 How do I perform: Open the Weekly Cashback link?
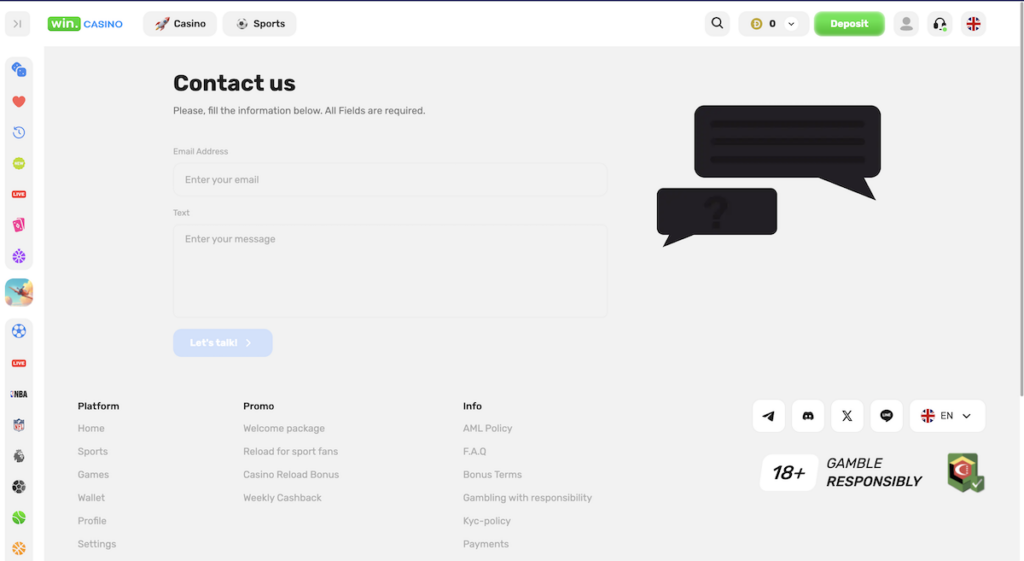[x=282, y=498]
